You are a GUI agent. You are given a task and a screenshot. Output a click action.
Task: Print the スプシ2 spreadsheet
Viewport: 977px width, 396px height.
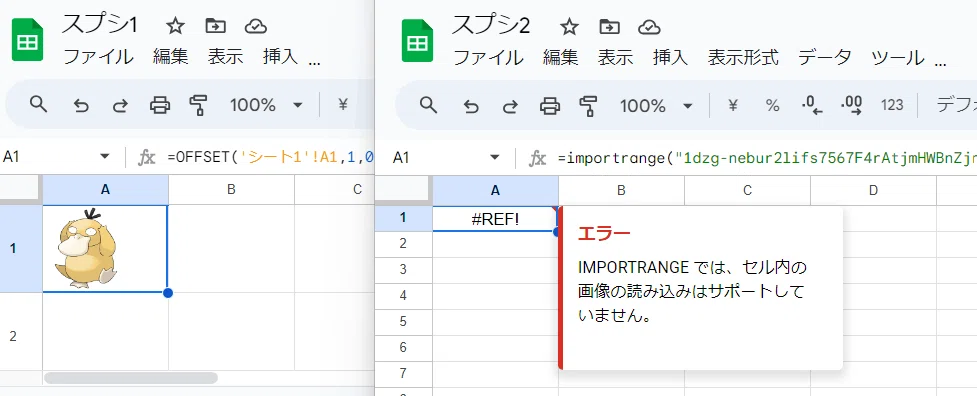550,105
